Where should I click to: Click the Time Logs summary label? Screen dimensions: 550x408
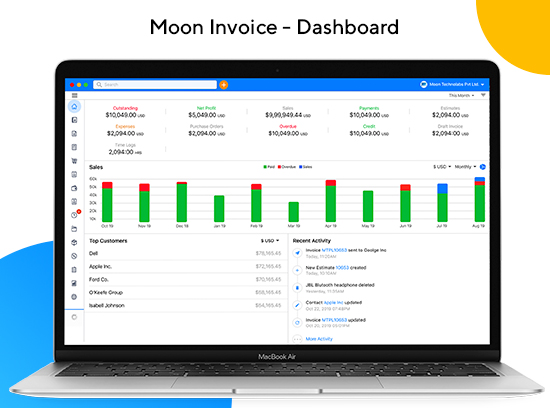125,145
